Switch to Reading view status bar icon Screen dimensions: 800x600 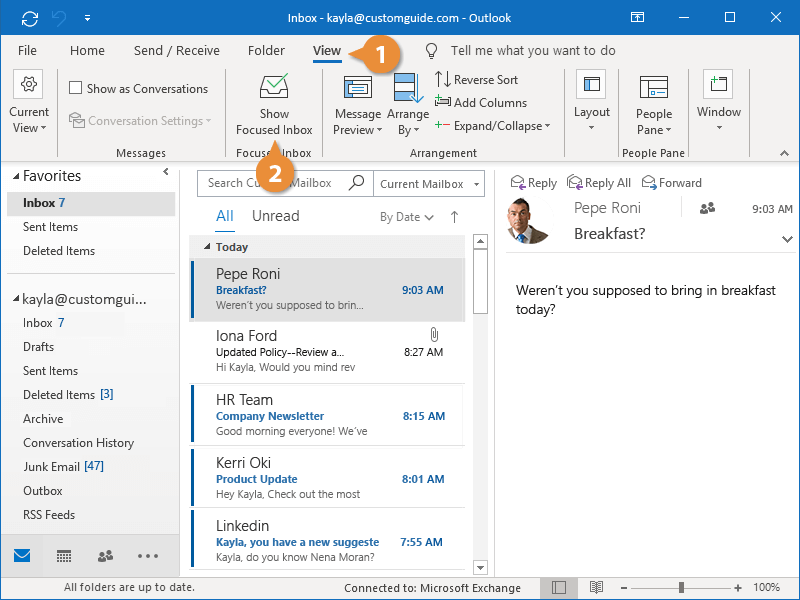[596, 587]
